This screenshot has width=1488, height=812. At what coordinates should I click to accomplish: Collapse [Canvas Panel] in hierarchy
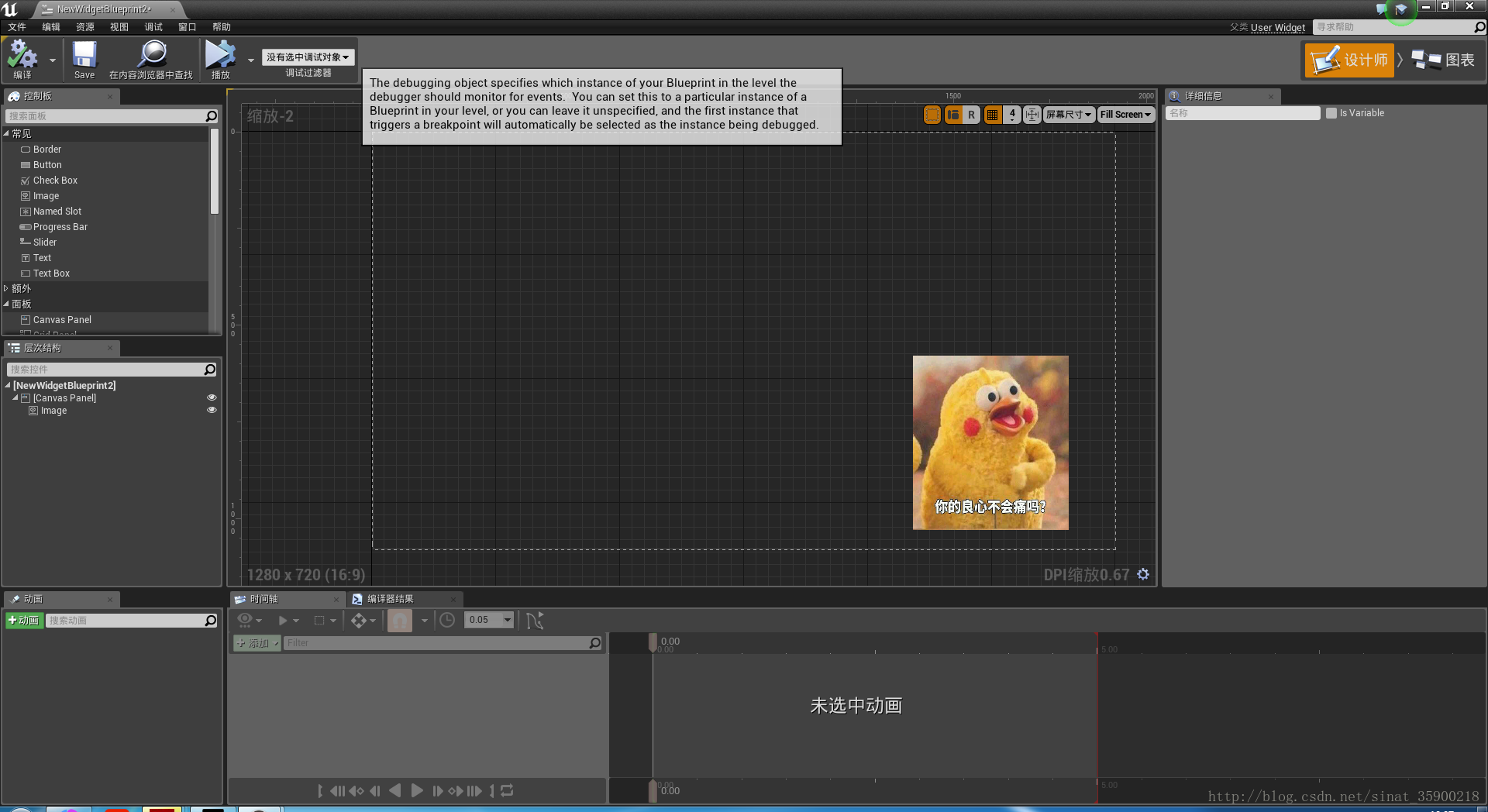point(15,397)
